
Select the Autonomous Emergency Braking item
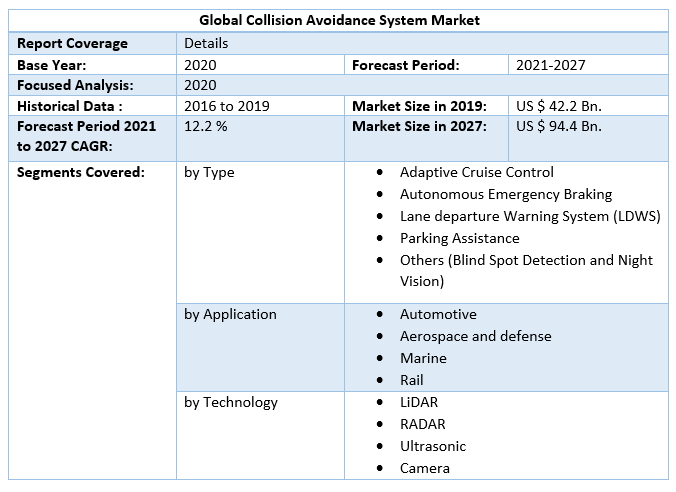505,194
